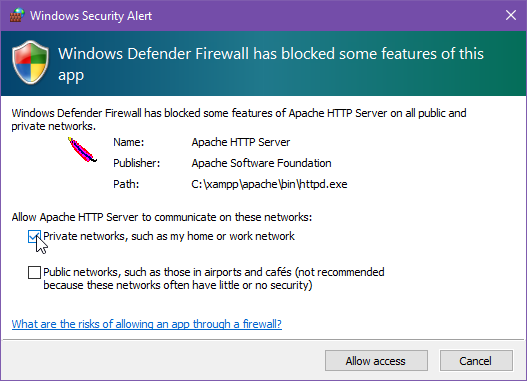This screenshot has width=527, height=381.
Task: Enable the Public networks checkbox
Action: point(35,272)
